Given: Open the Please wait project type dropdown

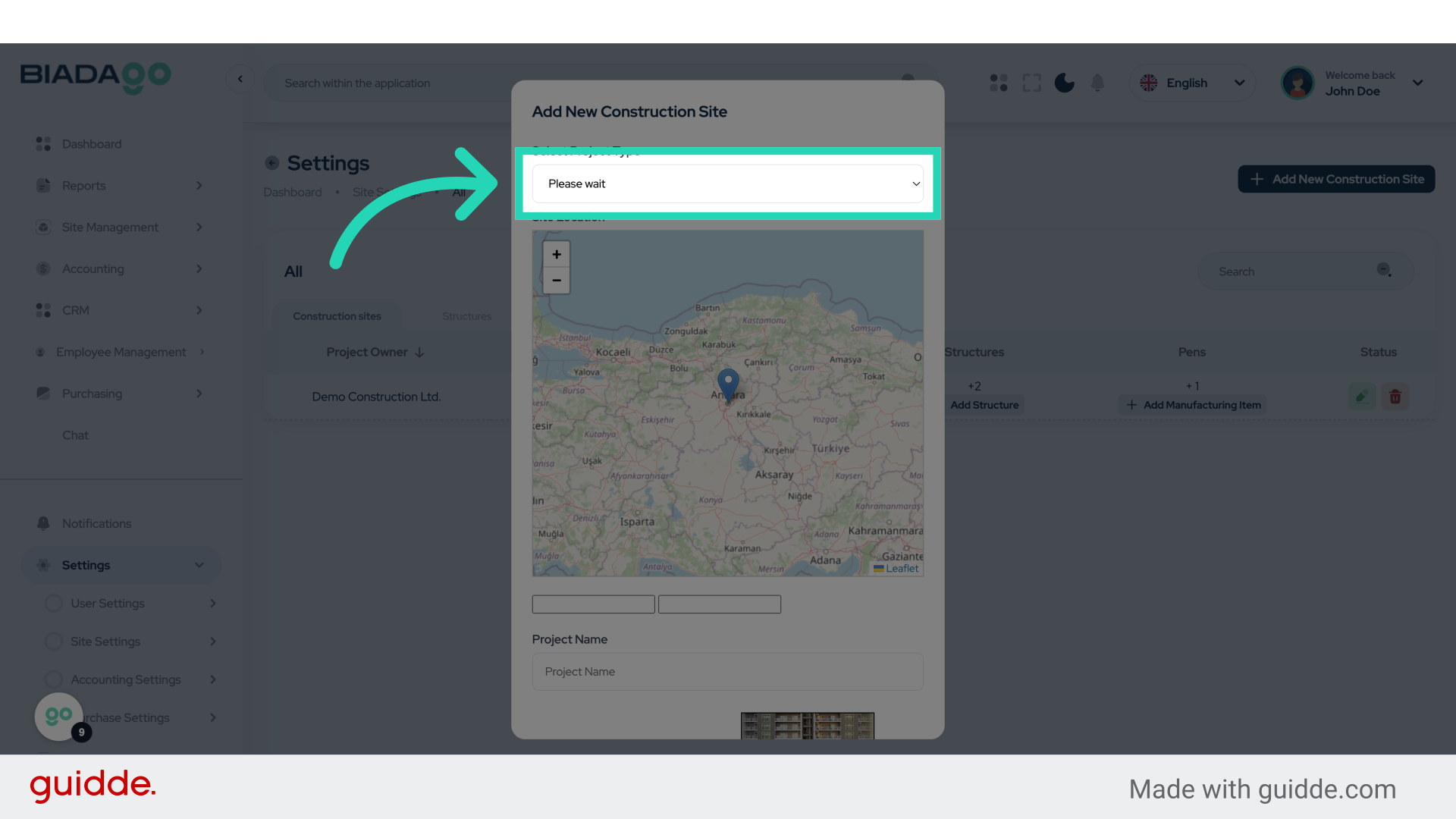Looking at the screenshot, I should coord(727,184).
